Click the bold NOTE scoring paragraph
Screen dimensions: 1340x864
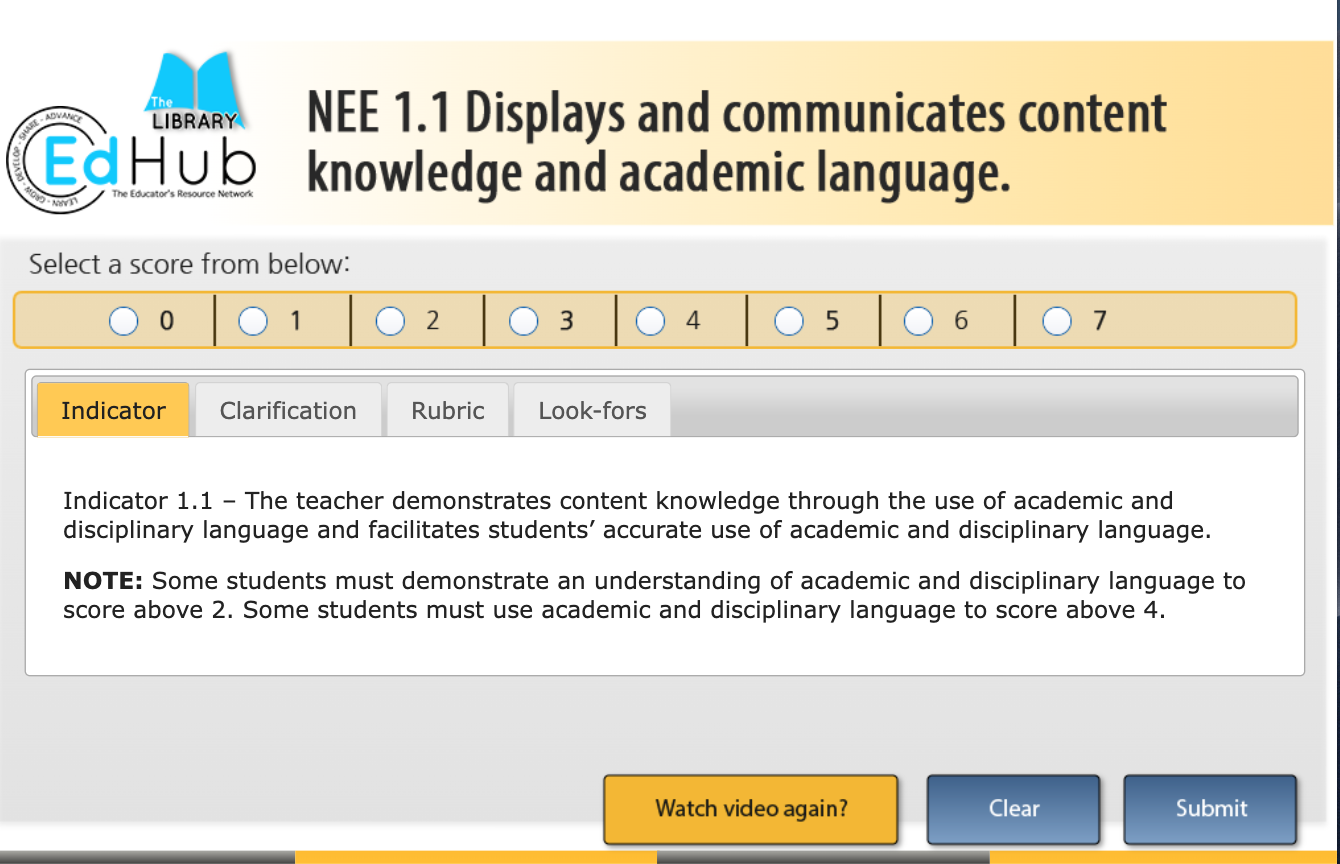click(x=654, y=595)
